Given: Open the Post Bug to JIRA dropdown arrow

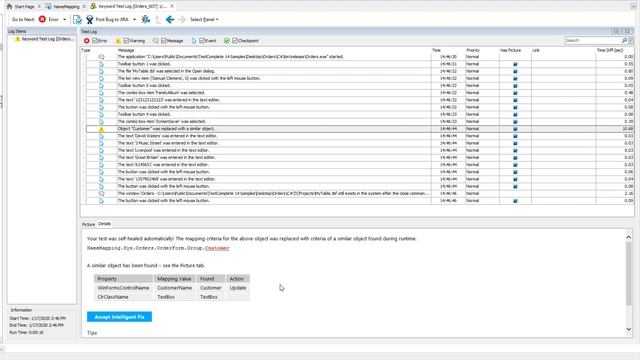Looking at the screenshot, I should (134, 20).
